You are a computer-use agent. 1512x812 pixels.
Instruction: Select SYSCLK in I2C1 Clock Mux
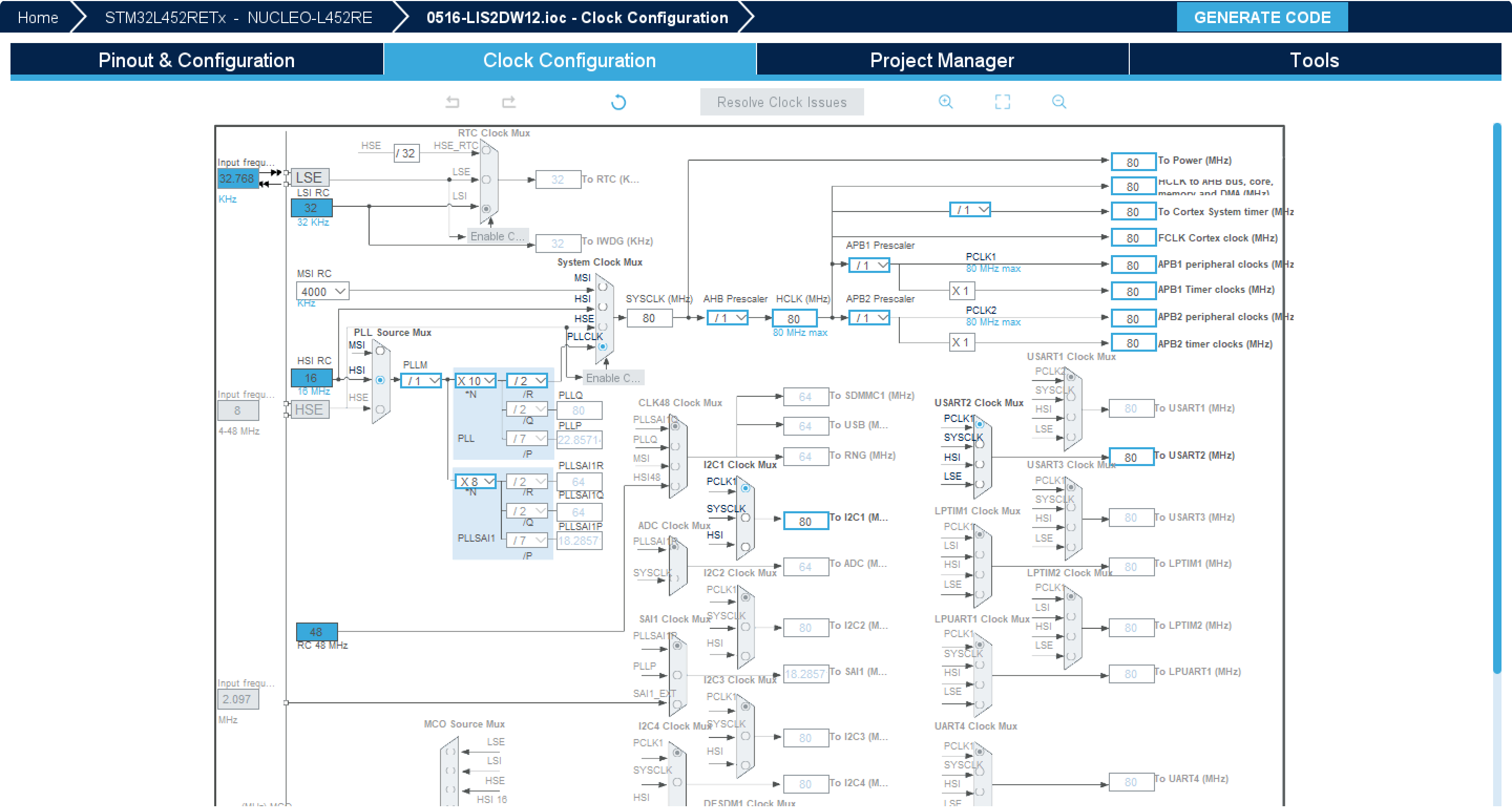coord(745,518)
